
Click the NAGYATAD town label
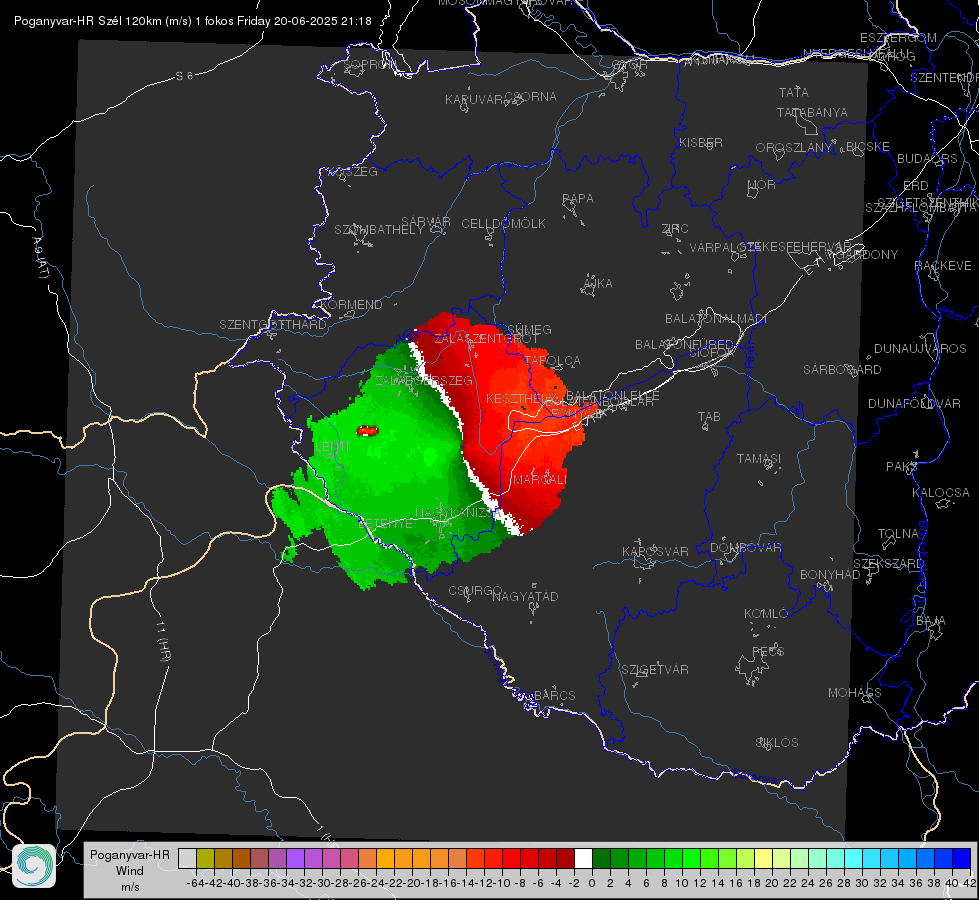pos(525,596)
